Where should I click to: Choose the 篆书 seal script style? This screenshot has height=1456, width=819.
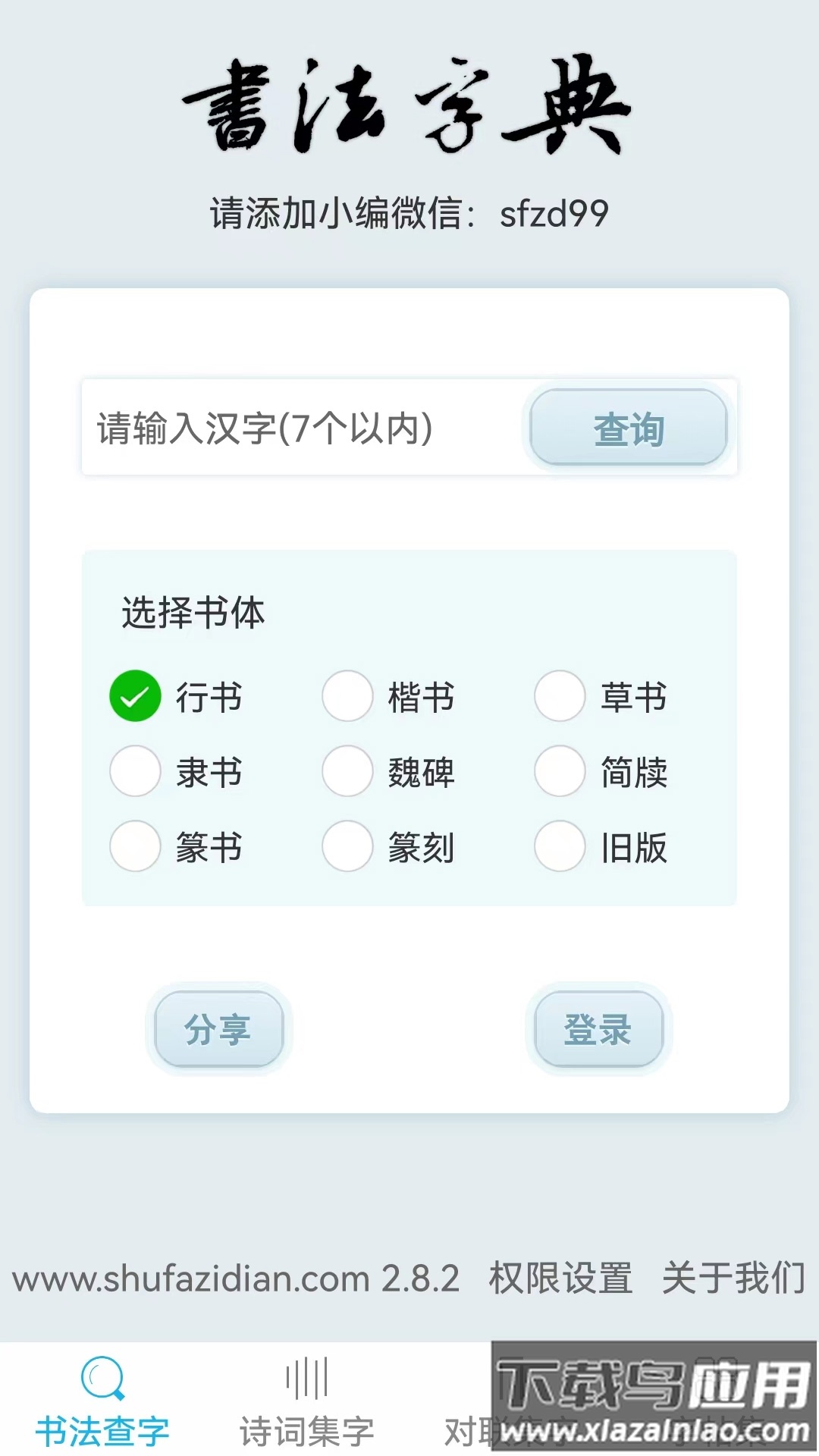(x=135, y=848)
